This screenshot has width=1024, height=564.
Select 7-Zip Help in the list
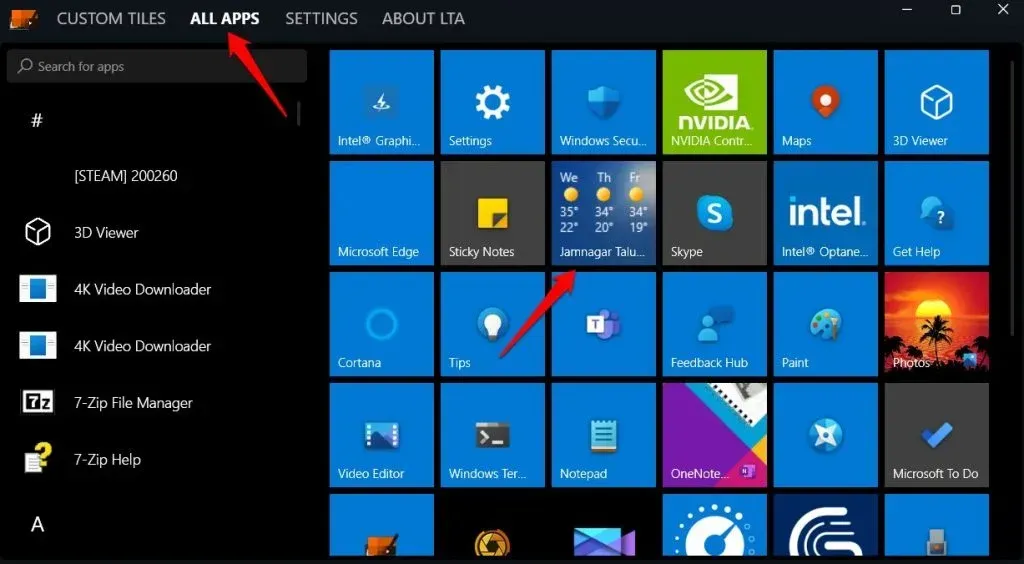pos(107,460)
